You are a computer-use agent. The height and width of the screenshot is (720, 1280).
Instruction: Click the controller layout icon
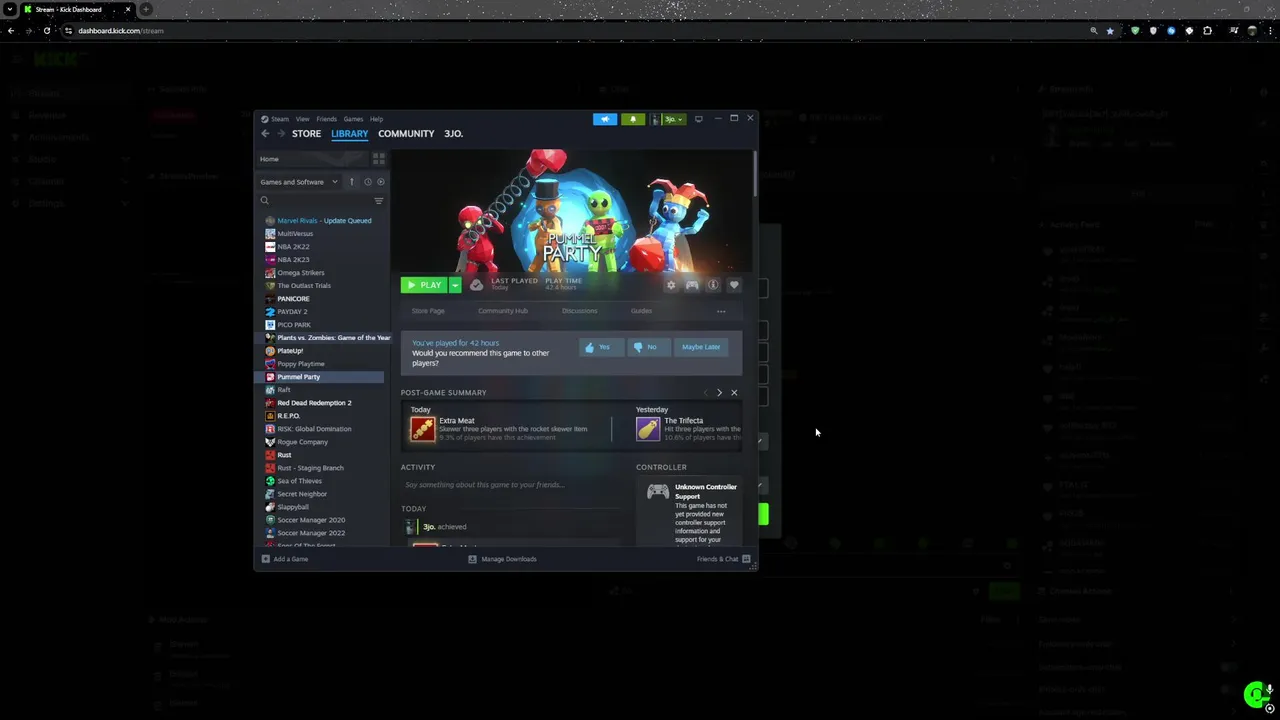[x=692, y=285]
